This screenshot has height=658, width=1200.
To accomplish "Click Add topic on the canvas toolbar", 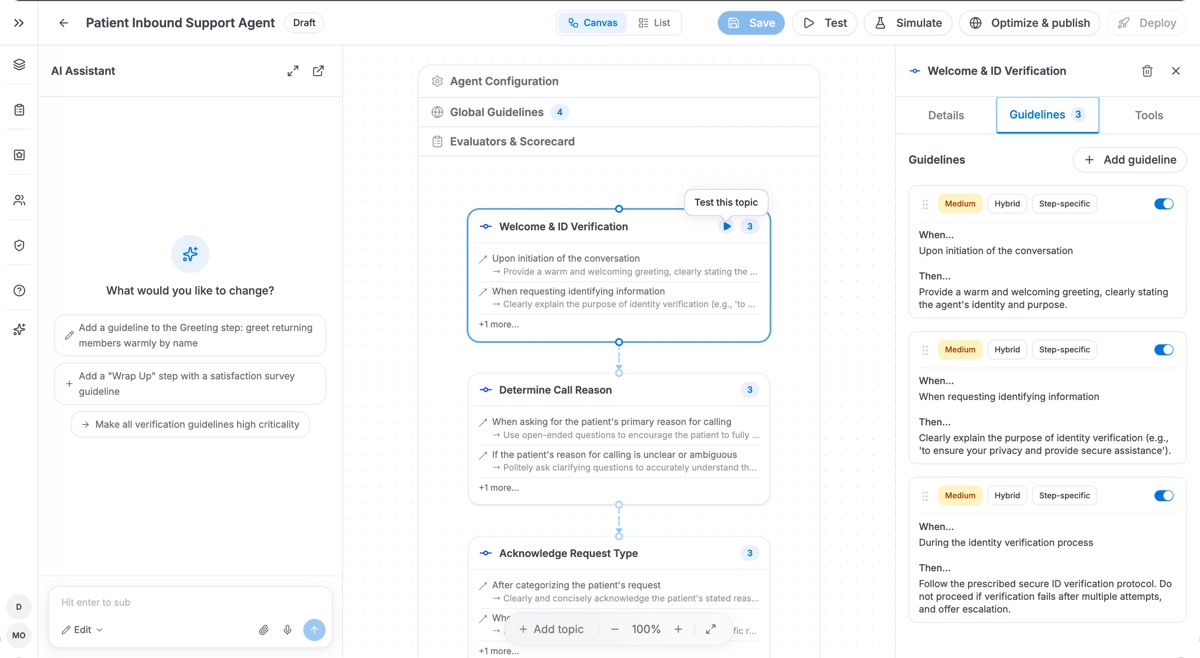I will pyautogui.click(x=551, y=629).
